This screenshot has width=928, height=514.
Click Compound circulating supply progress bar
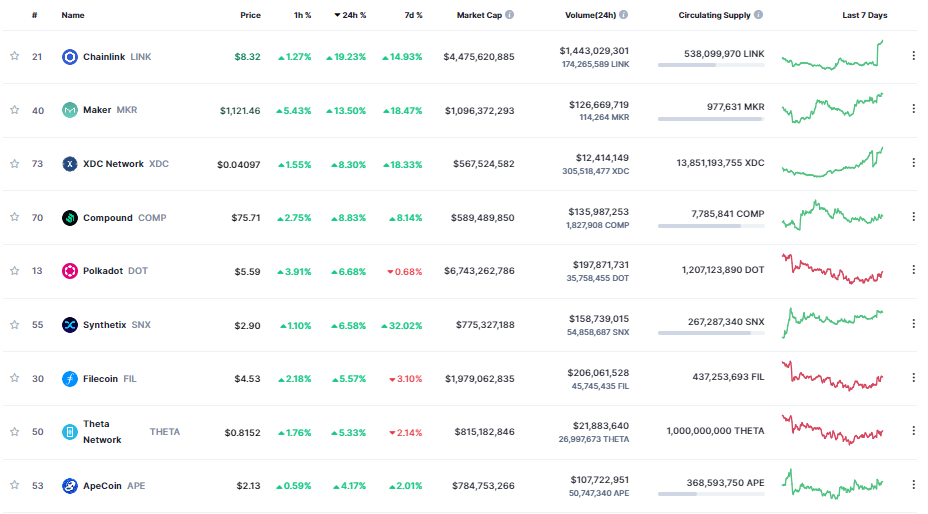click(x=711, y=226)
